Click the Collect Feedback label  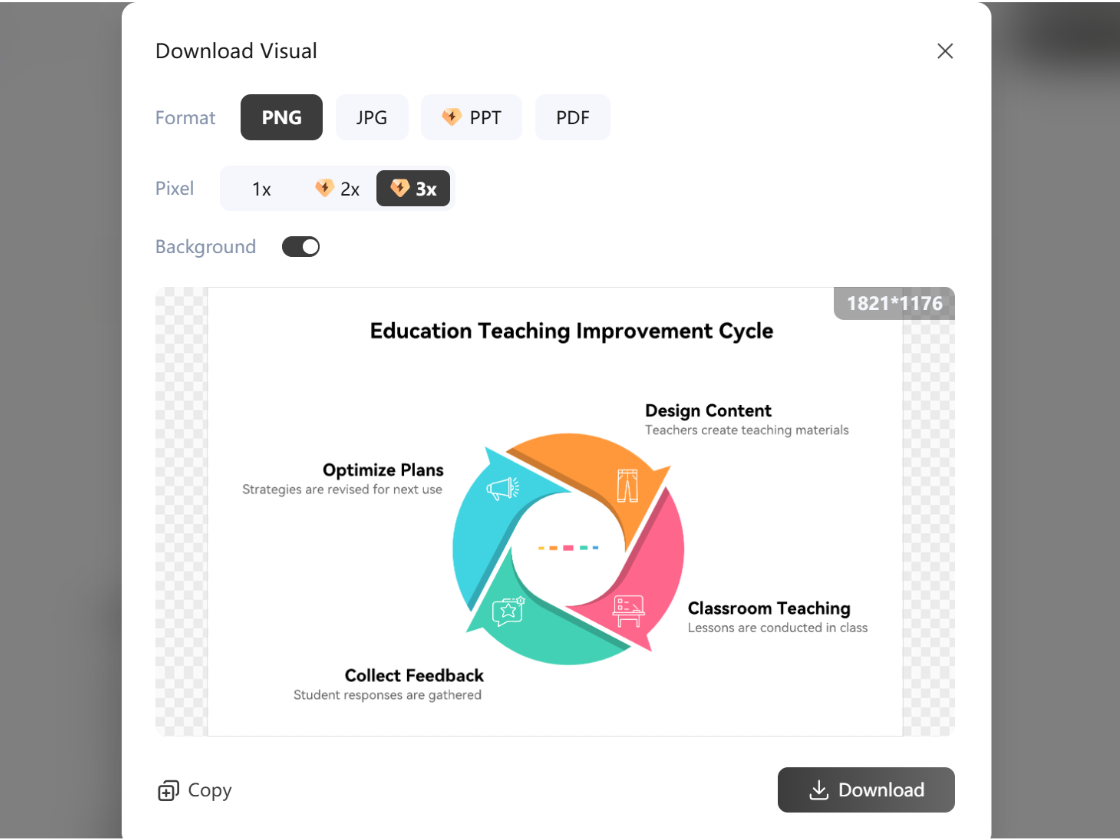[x=414, y=675]
